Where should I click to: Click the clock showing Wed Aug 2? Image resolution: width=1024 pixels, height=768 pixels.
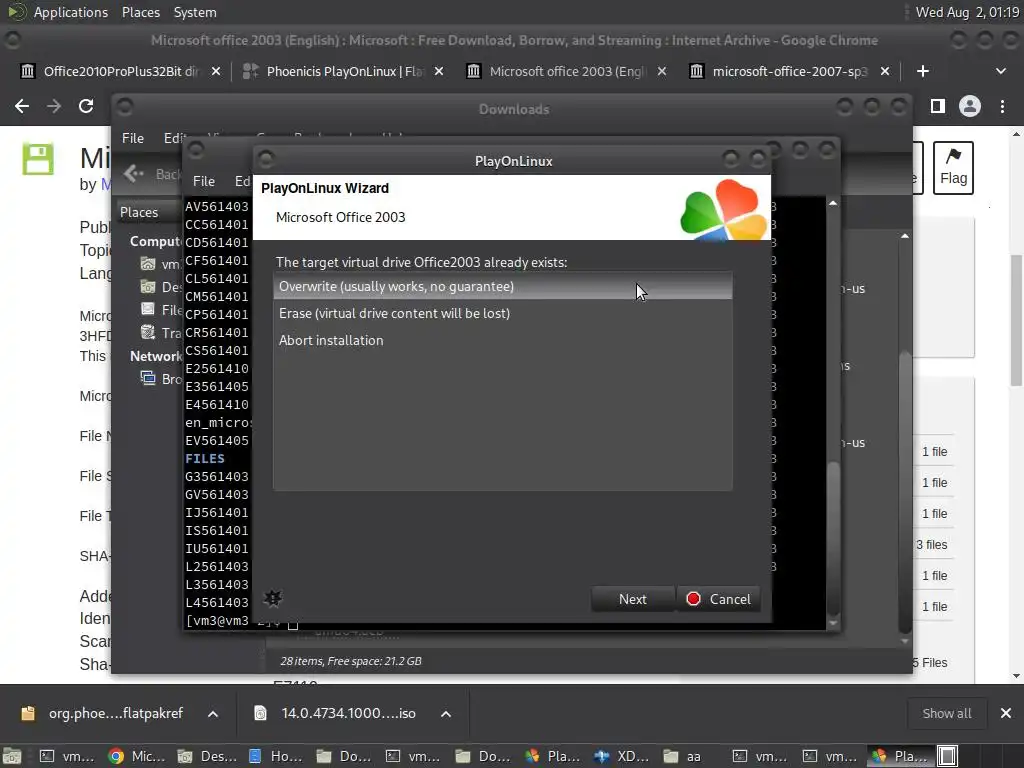[x=967, y=12]
